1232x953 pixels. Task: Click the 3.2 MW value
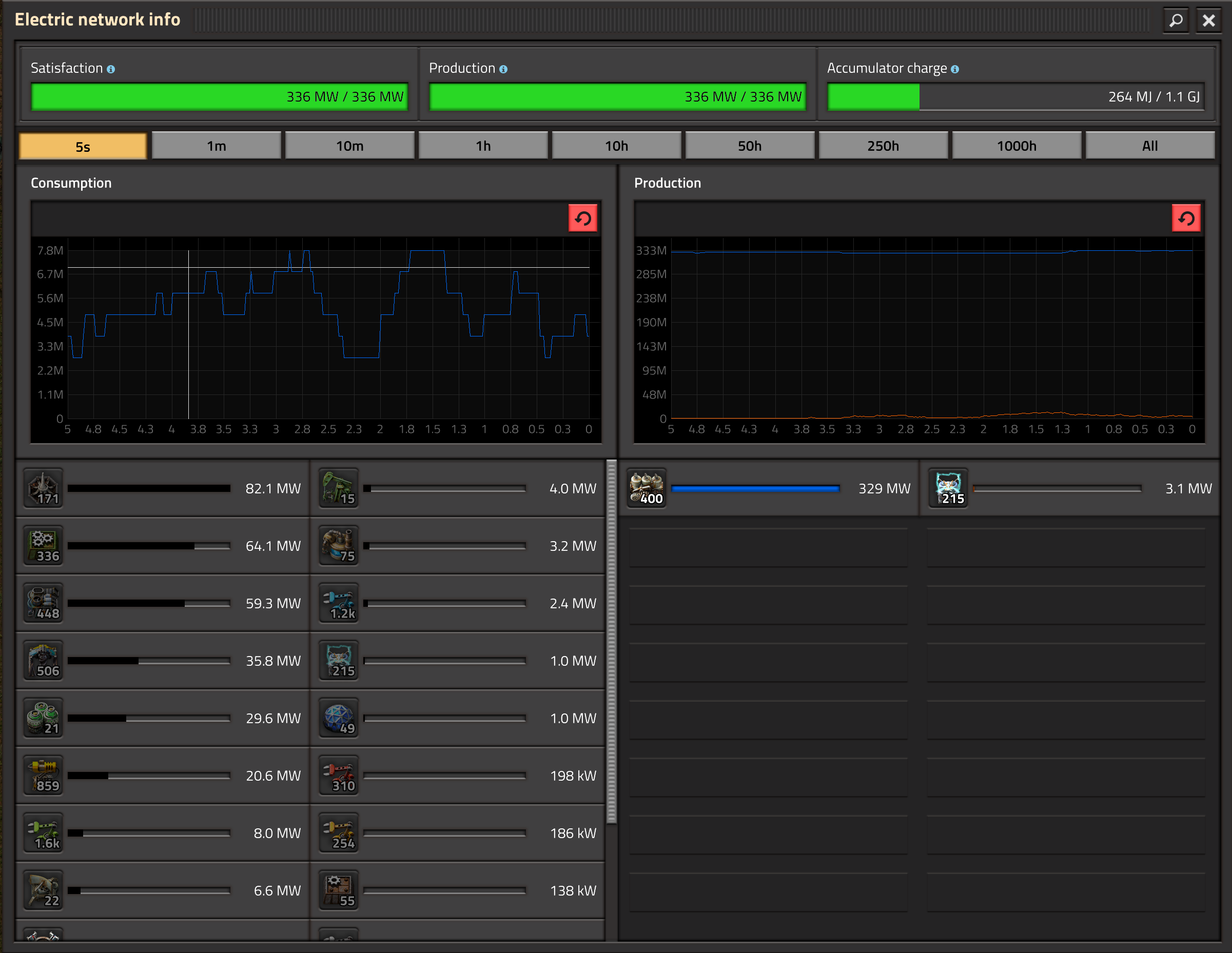pyautogui.click(x=573, y=546)
